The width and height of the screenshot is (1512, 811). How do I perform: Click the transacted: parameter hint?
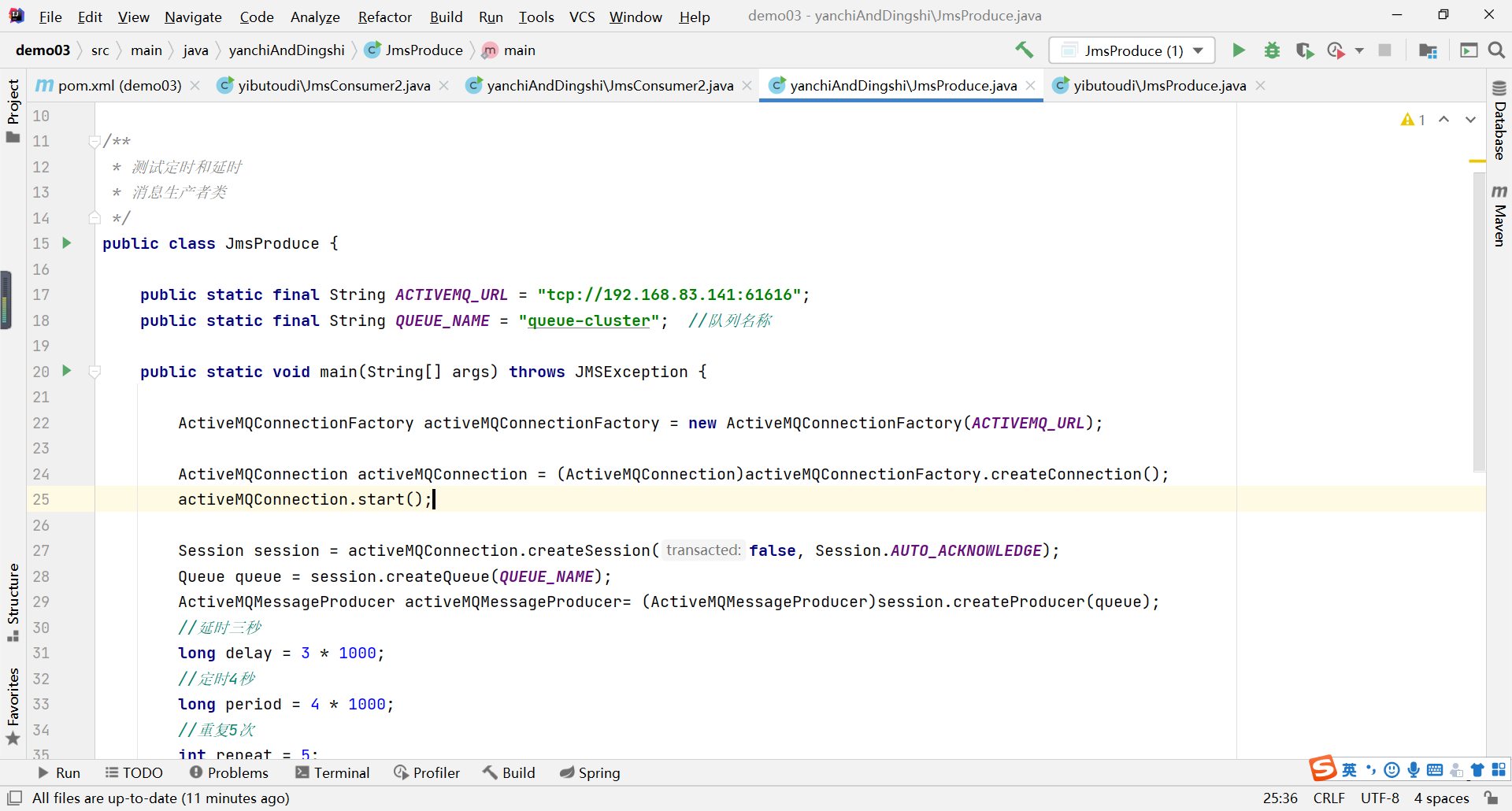(x=703, y=550)
